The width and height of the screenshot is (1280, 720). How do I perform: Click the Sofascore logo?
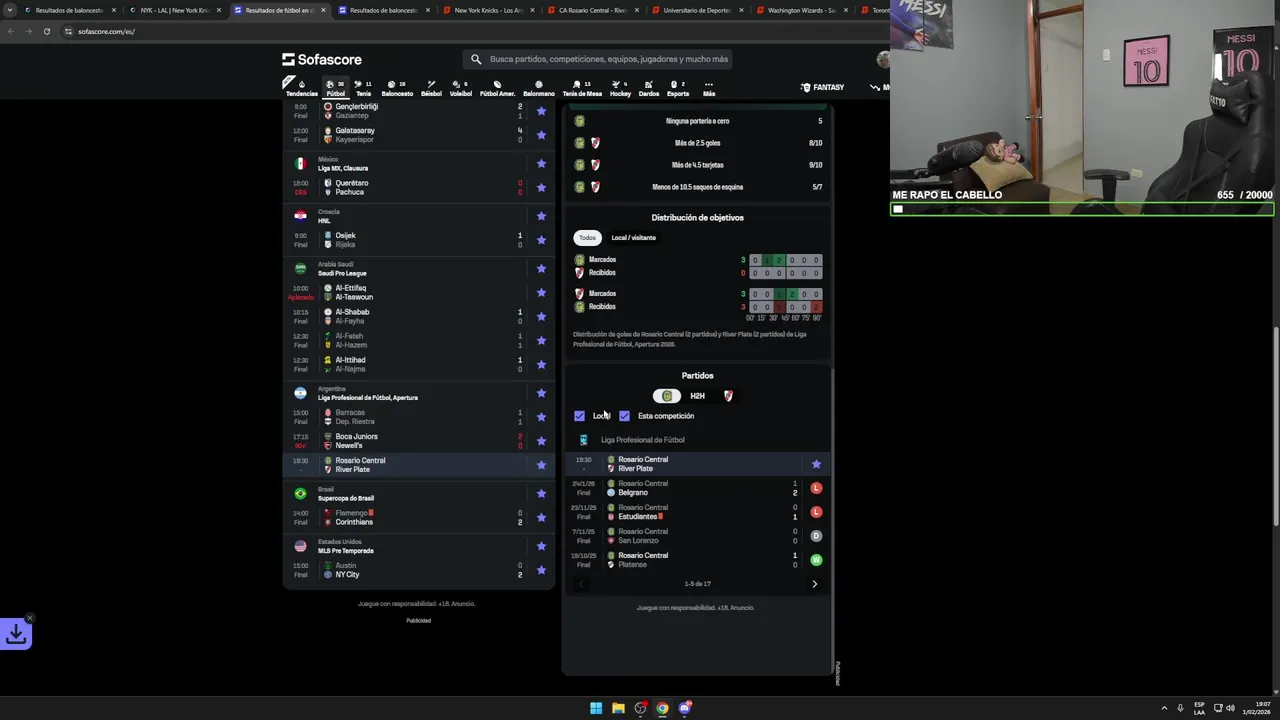coord(322,59)
